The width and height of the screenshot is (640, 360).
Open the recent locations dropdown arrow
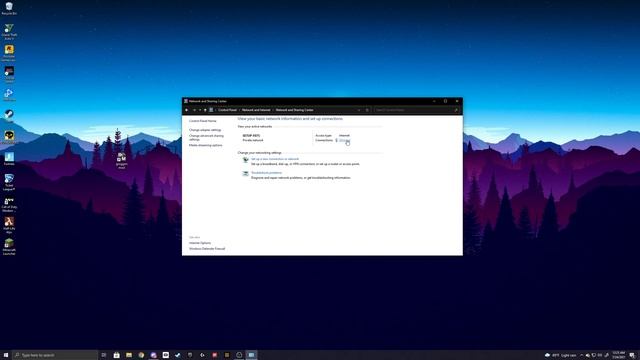200,110
